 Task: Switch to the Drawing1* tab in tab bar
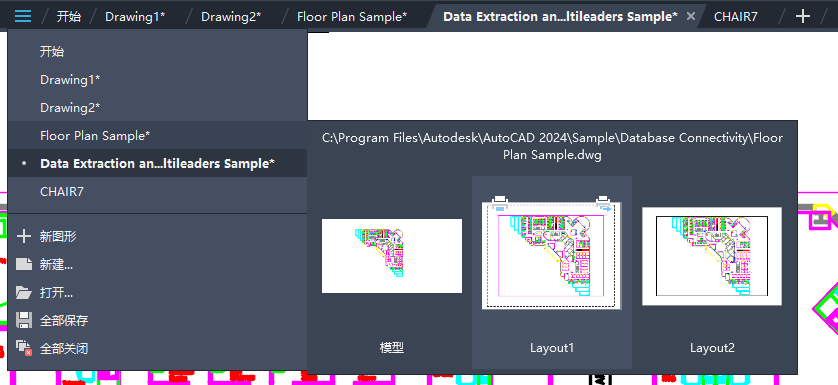coord(135,17)
